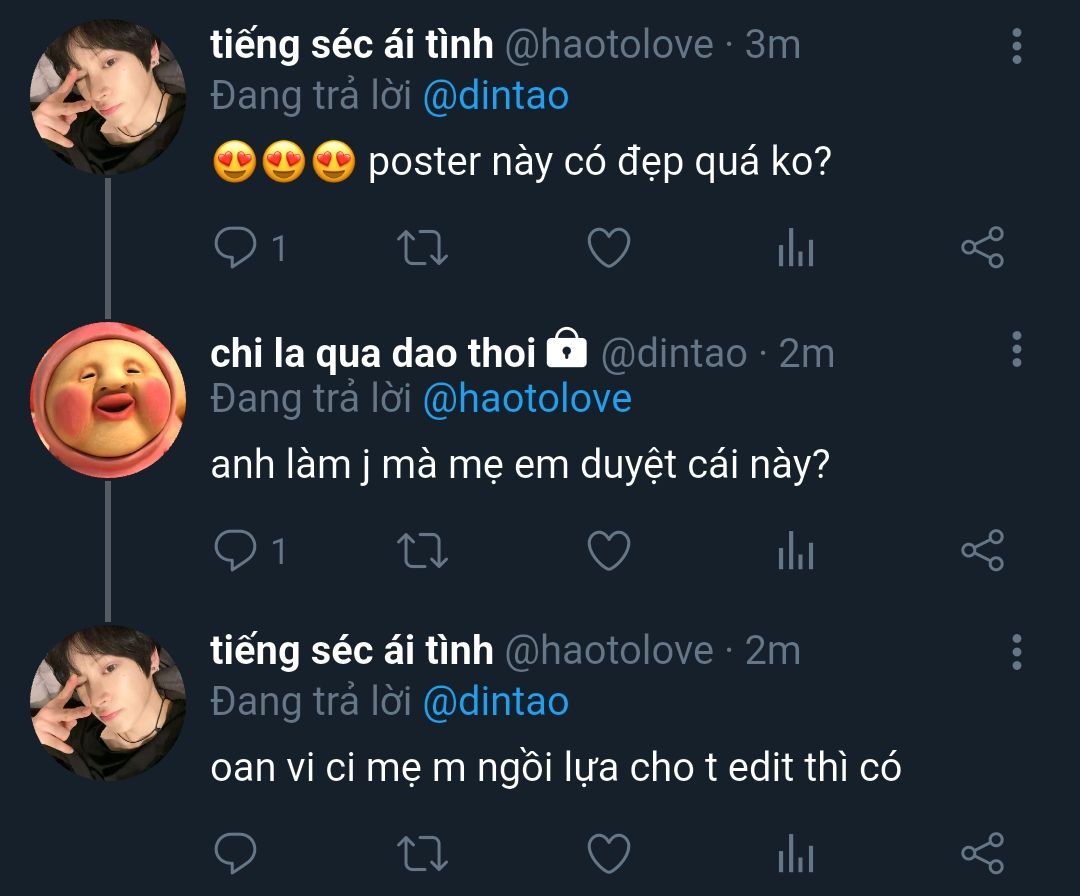The image size is (1080, 896).
Task: Reply to the "anh làm j" tweet
Action: [x=236, y=551]
